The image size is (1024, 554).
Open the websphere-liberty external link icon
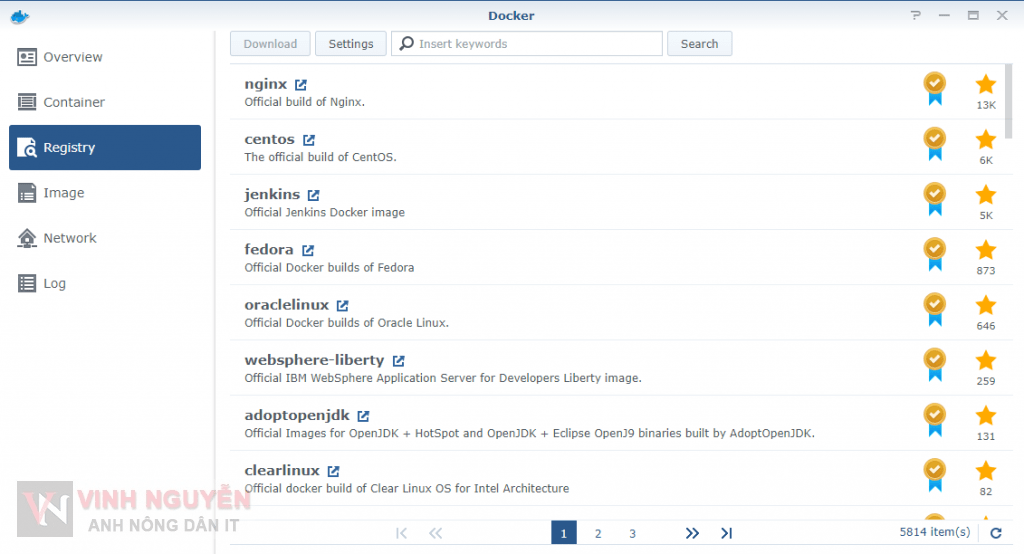[x=398, y=360]
